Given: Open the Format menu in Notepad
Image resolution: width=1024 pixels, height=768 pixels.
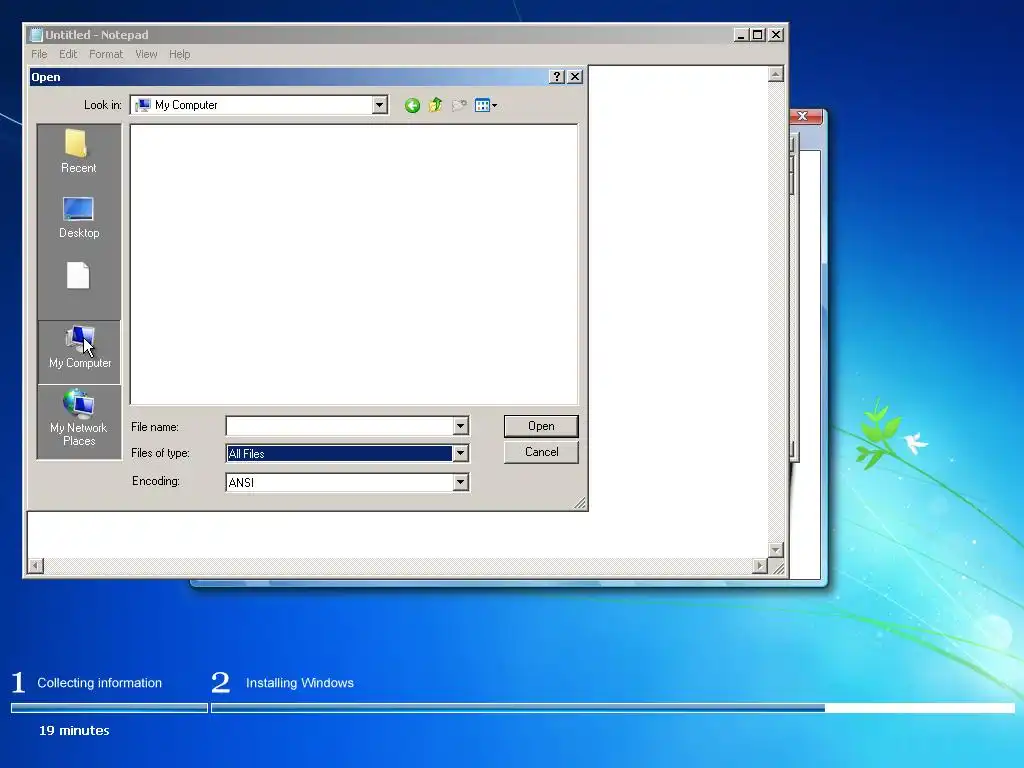Looking at the screenshot, I should pos(106,54).
